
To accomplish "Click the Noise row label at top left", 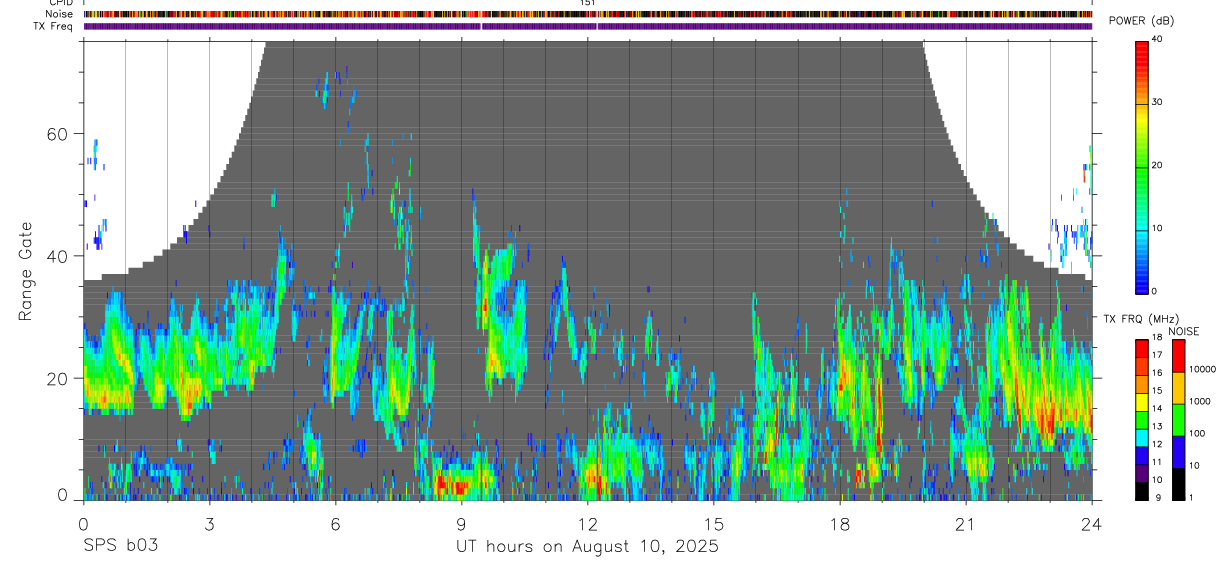I will coord(59,14).
